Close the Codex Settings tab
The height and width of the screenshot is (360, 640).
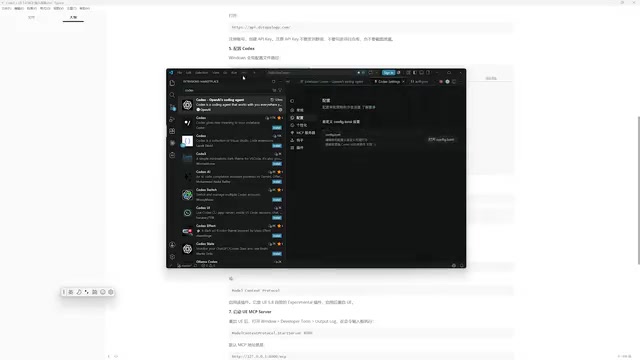tap(403, 82)
